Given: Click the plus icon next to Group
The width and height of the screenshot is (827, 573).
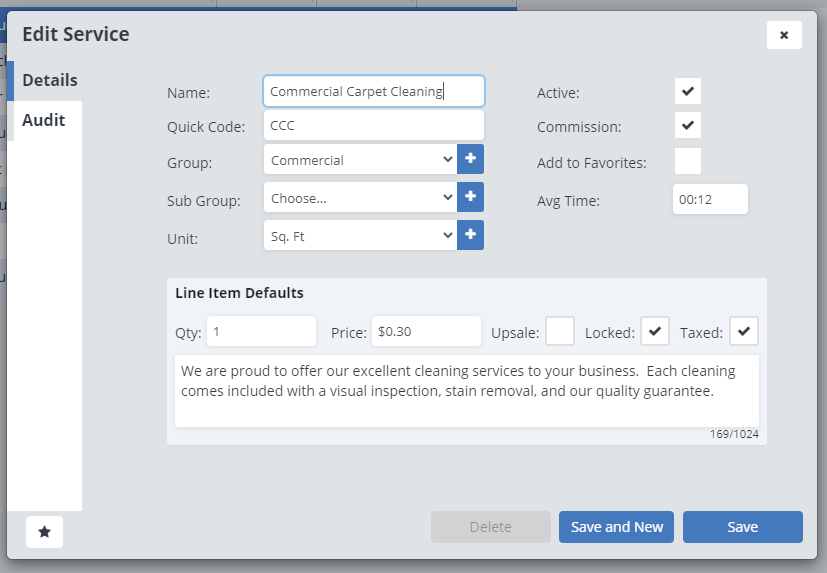Looking at the screenshot, I should (470, 159).
